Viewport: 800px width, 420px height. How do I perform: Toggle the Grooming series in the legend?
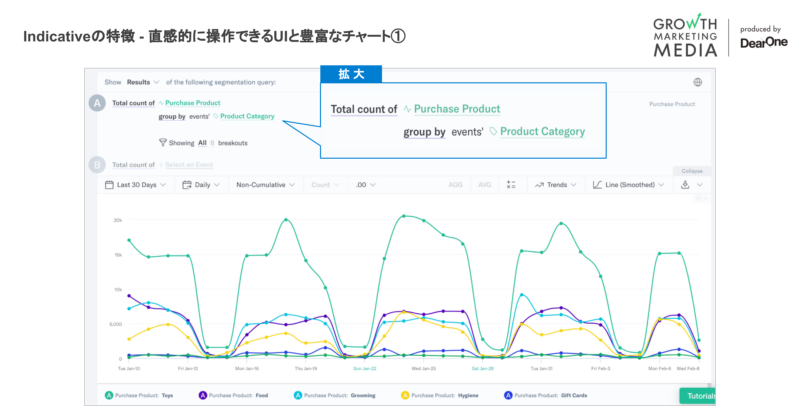[x=335, y=396]
